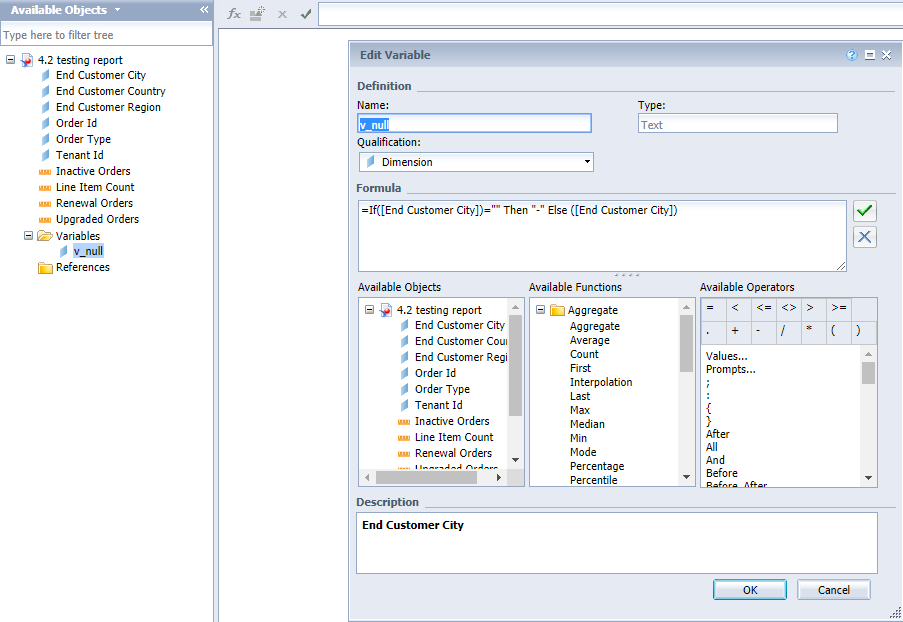903x622 pixels.
Task: Click the Cancel button
Action: click(x=833, y=590)
